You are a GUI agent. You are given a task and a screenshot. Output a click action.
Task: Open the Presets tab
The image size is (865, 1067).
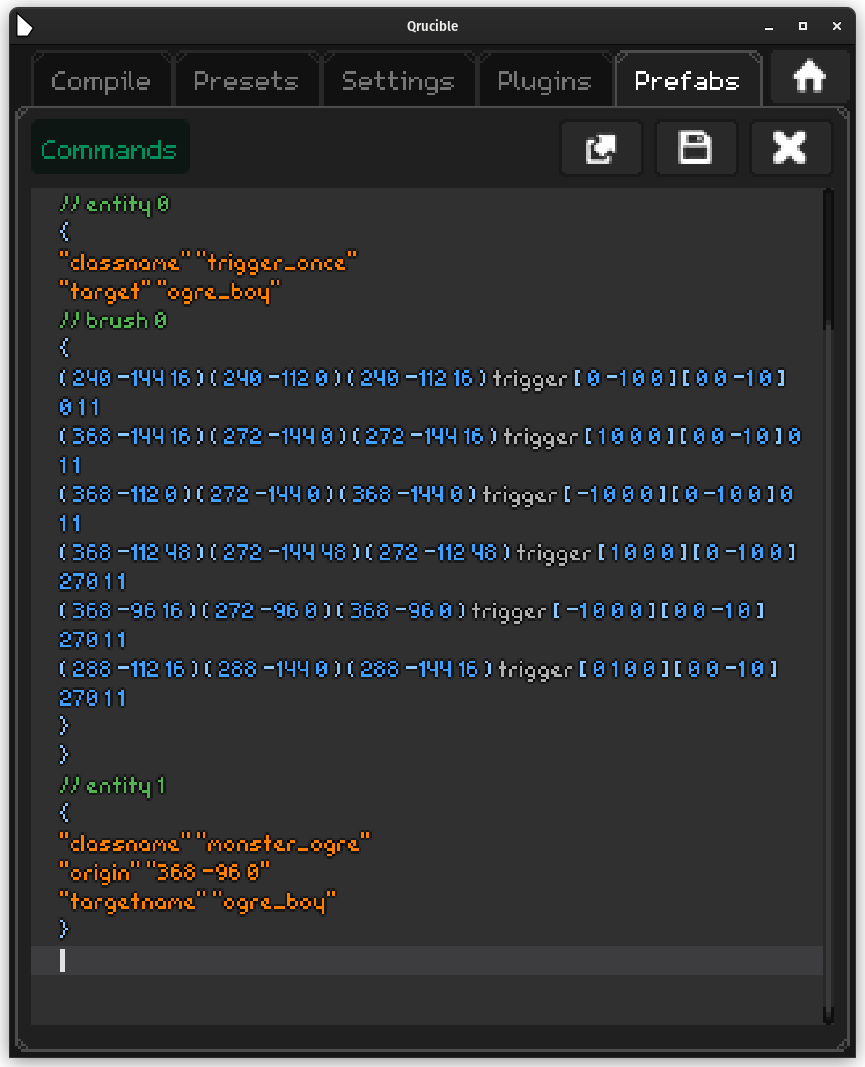[x=246, y=81]
